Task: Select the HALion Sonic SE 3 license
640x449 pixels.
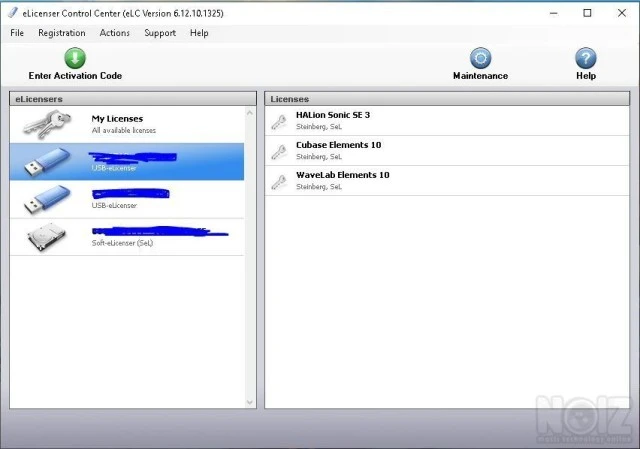Action: pyautogui.click(x=447, y=121)
